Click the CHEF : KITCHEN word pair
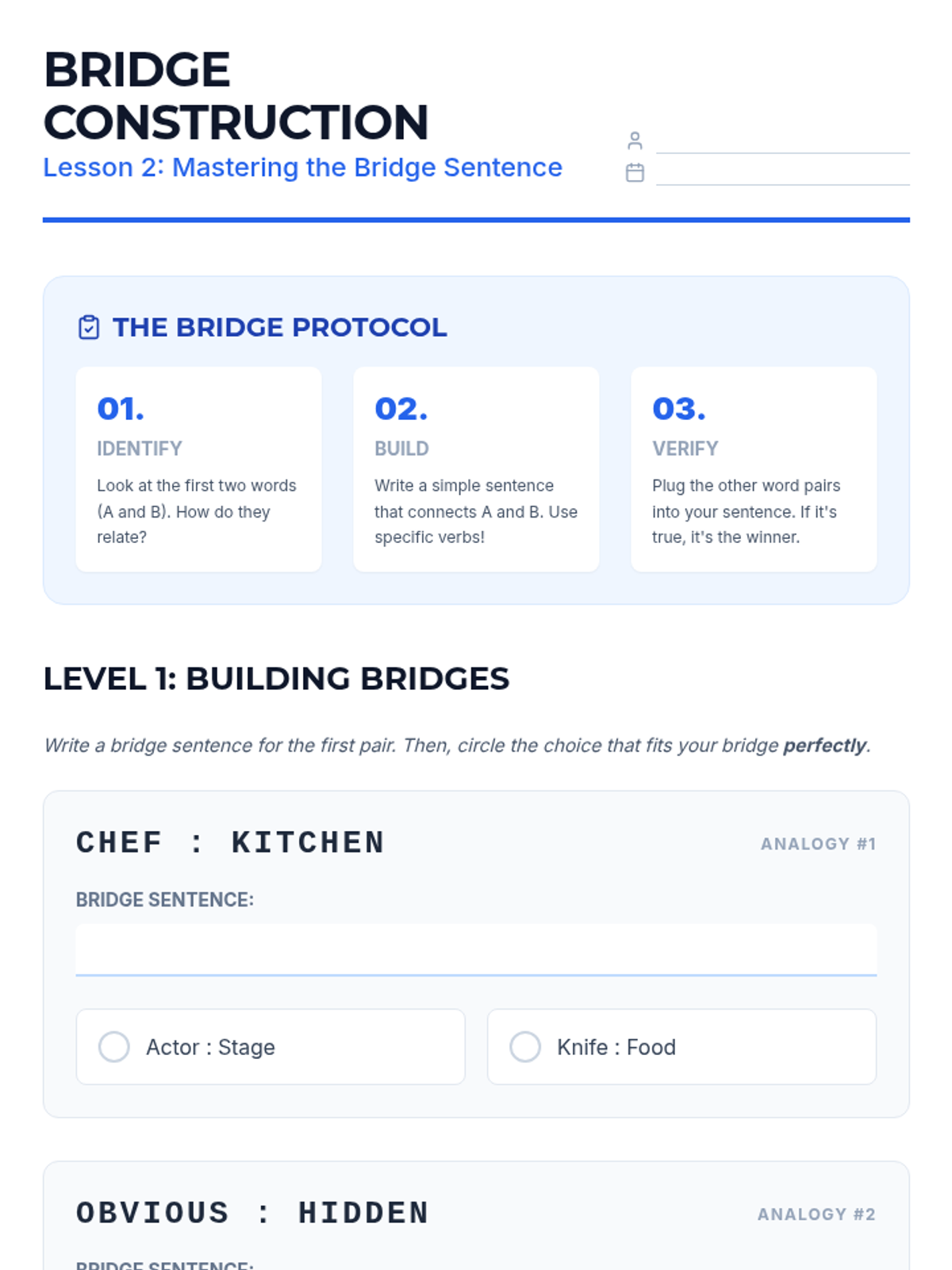 click(230, 842)
